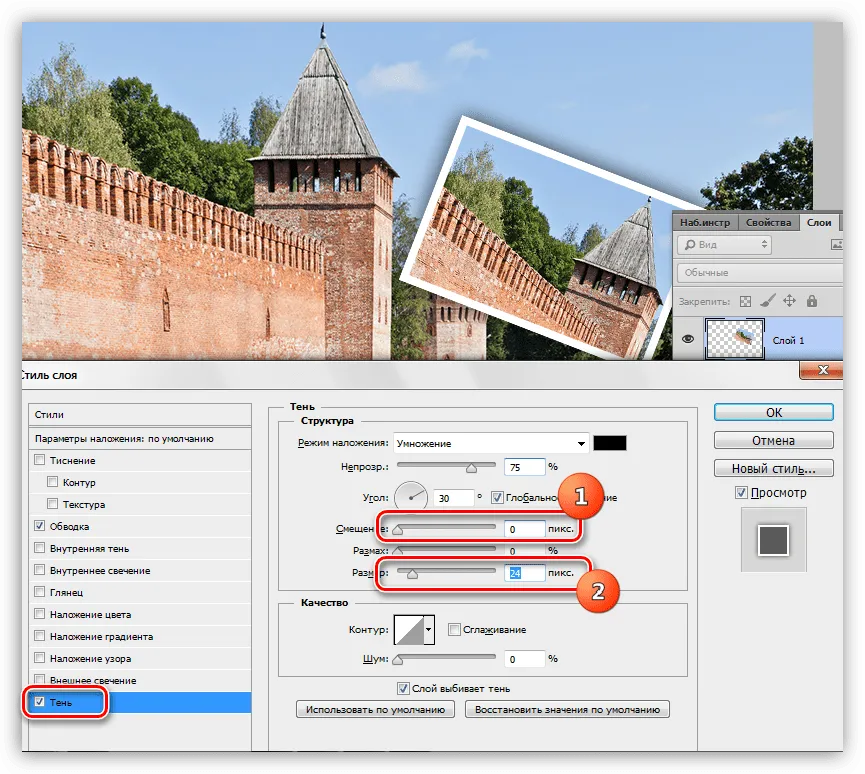Enable Сглаживание checkbox

[x=455, y=629]
